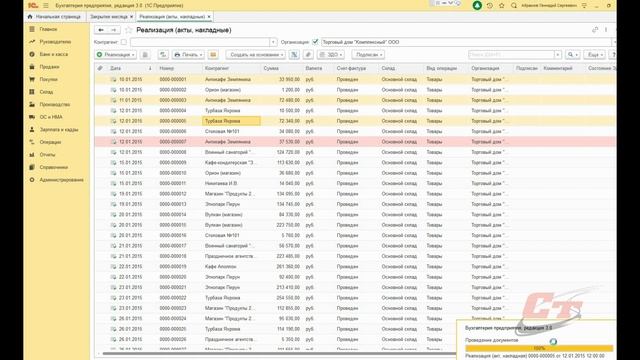Click the Проведение документов progress bar

pos(539,348)
